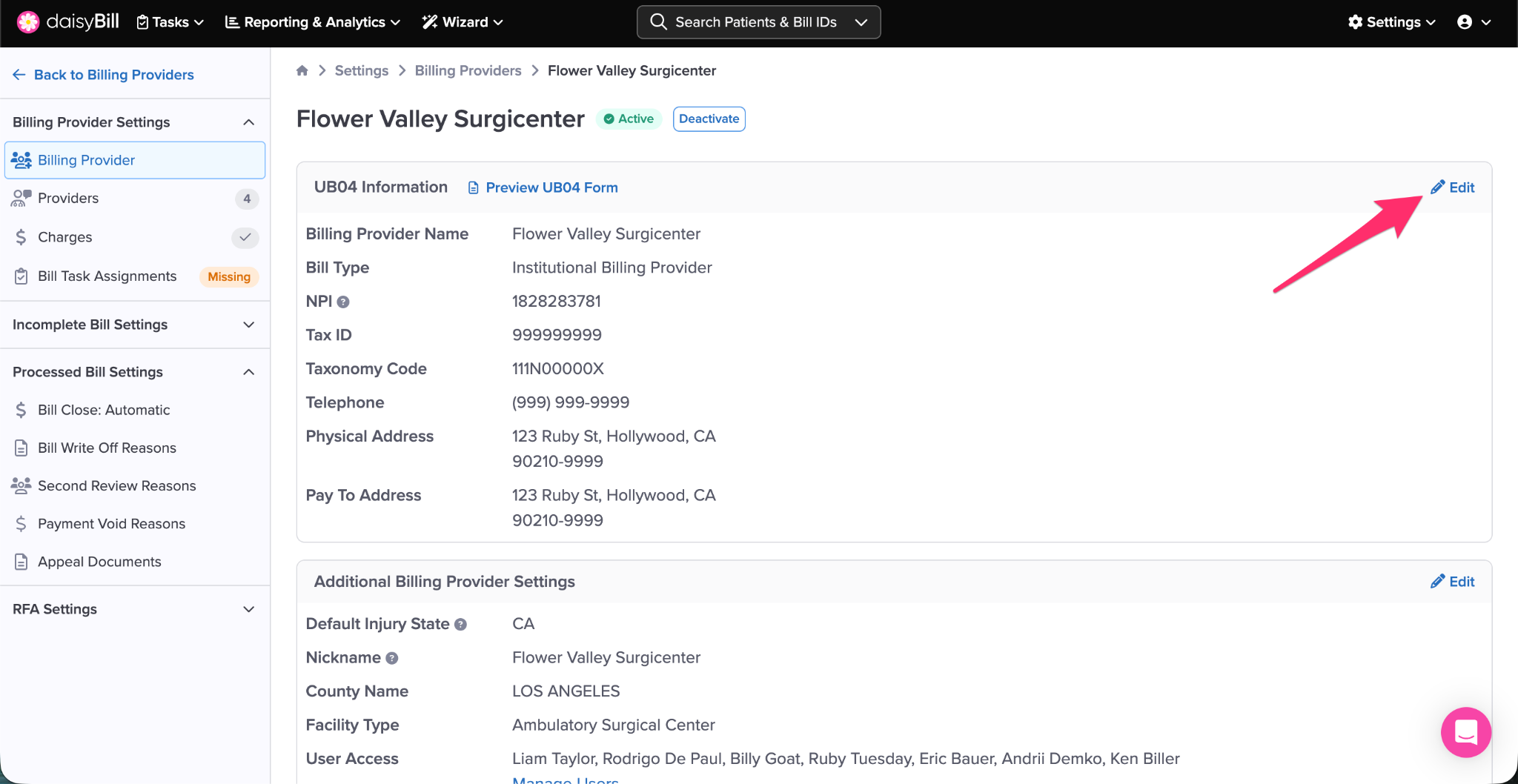The image size is (1518, 784).
Task: Collapse the Billing Provider Settings section
Action: [249, 122]
